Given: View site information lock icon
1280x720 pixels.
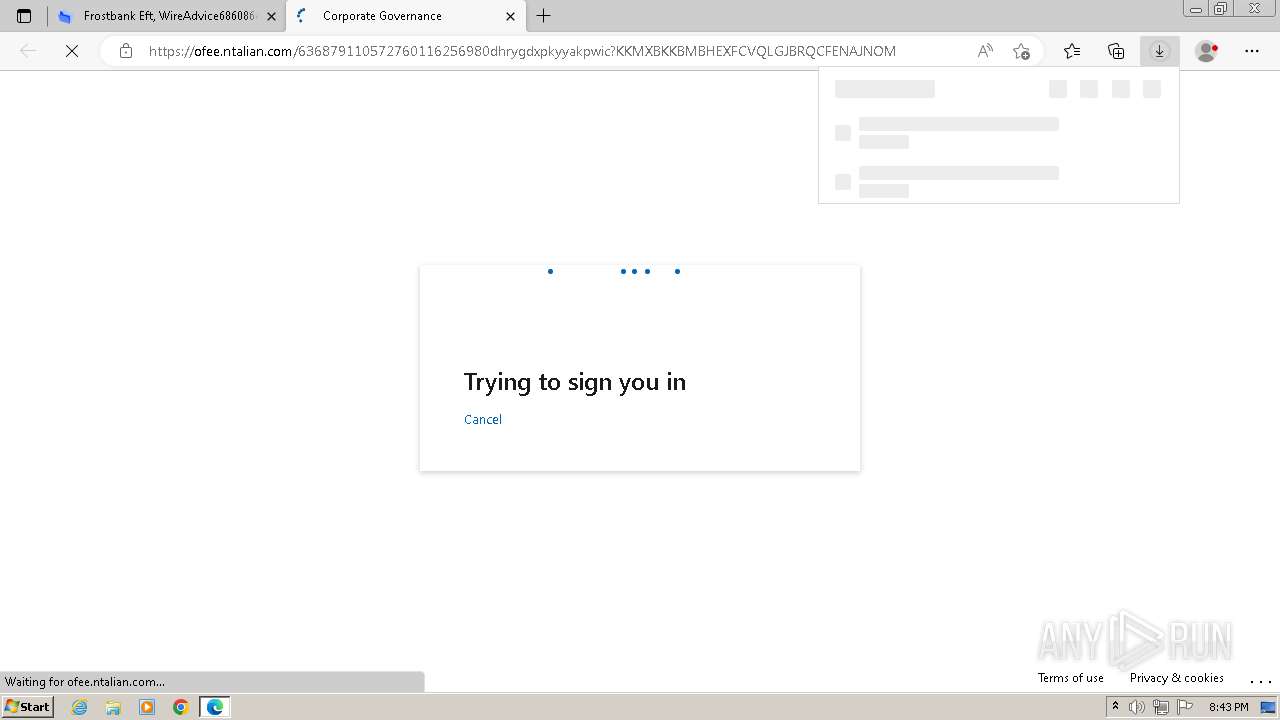Looking at the screenshot, I should click(x=125, y=51).
